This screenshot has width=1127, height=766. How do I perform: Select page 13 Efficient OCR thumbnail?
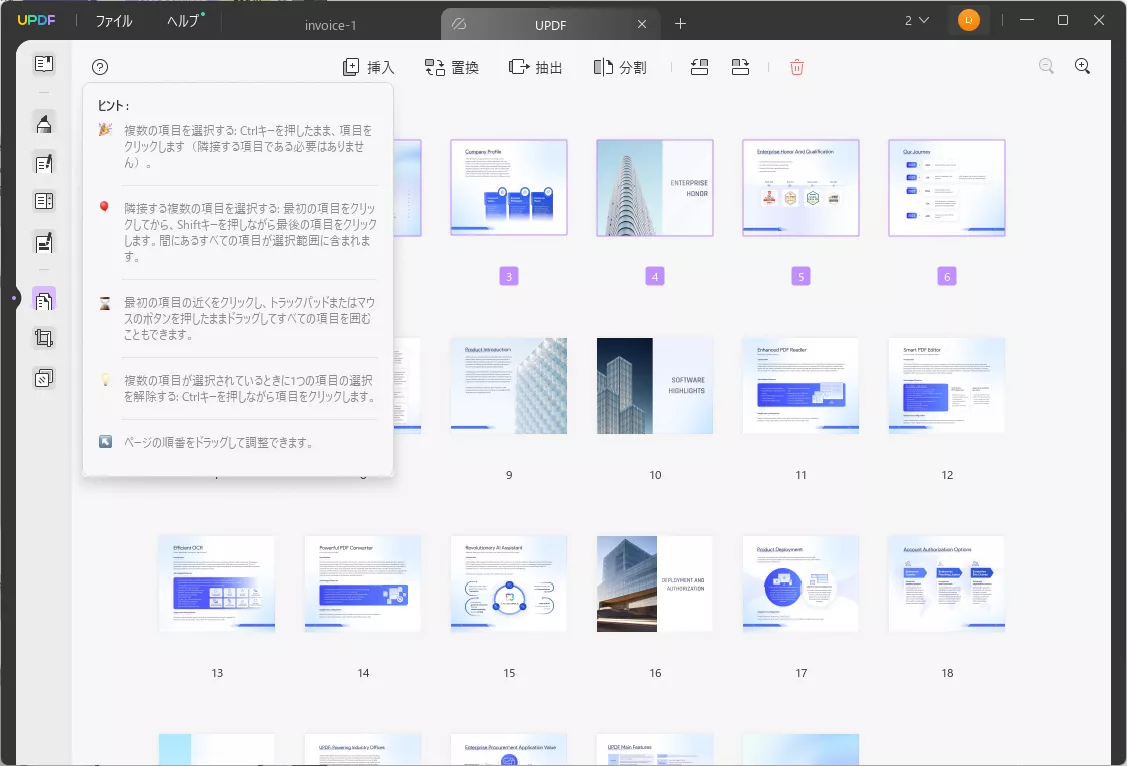(x=216, y=583)
